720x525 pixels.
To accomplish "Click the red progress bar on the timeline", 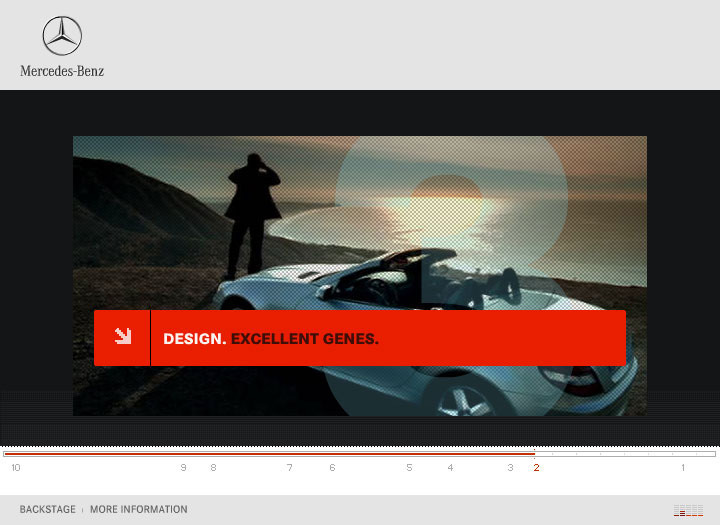I will [270, 454].
